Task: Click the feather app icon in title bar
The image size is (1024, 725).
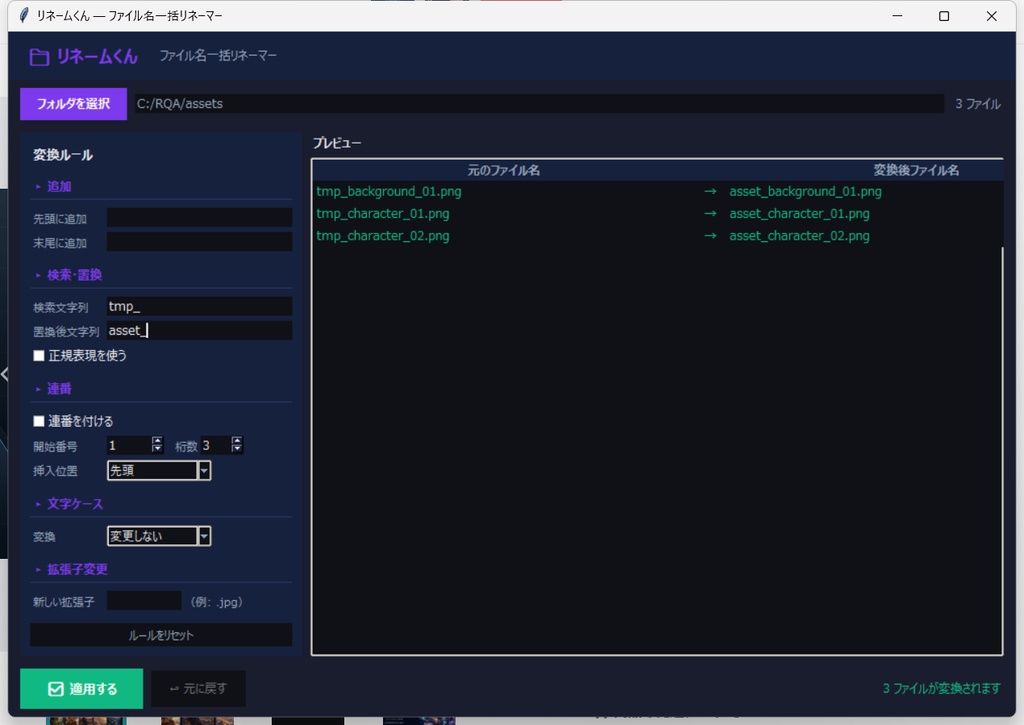Action: coord(24,15)
